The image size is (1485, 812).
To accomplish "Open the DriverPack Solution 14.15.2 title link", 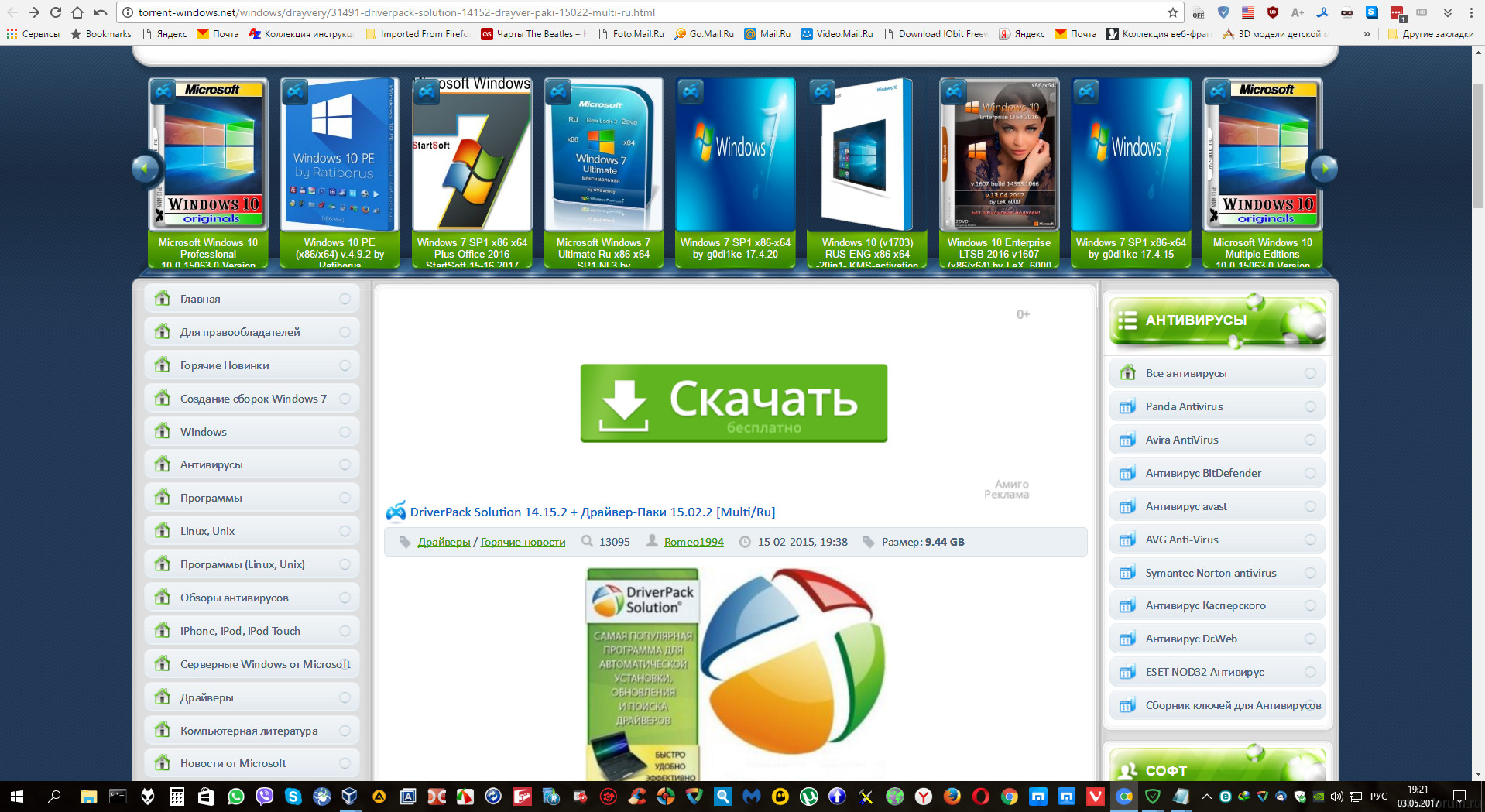I will click(x=592, y=512).
